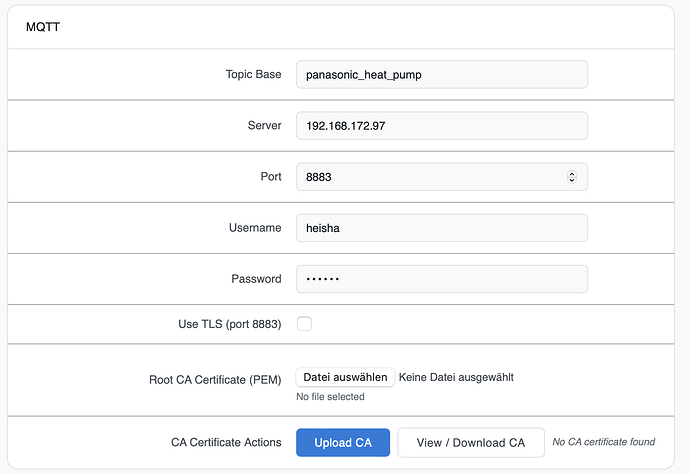This screenshot has width=690, height=474.
Task: Click the Password label
Action: (257, 279)
